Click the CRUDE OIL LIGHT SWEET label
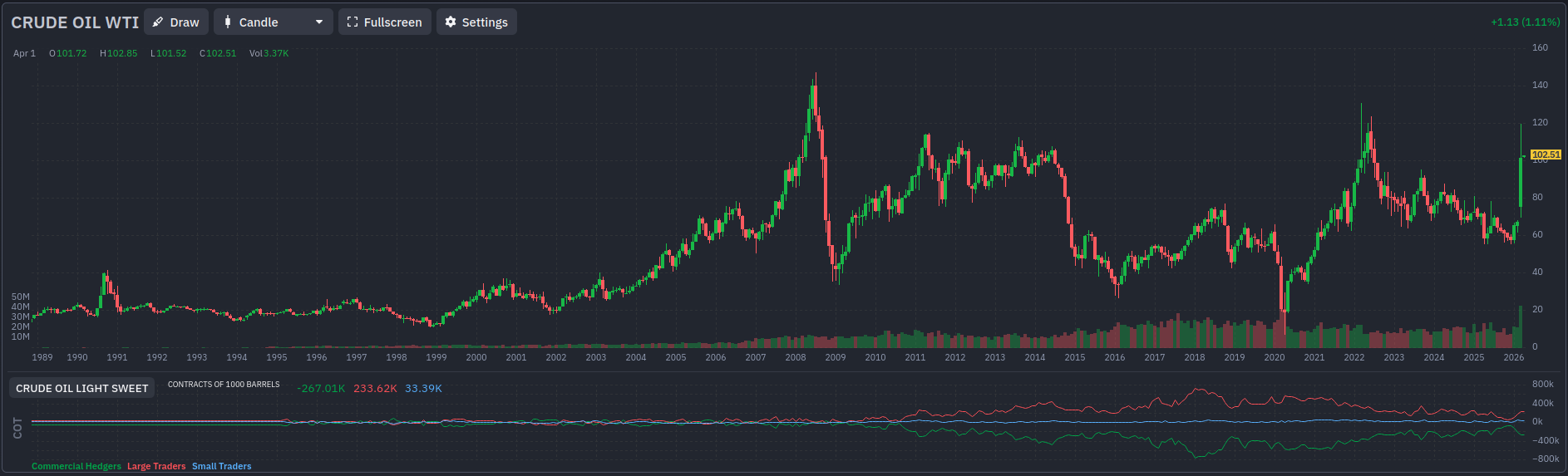 [82, 388]
